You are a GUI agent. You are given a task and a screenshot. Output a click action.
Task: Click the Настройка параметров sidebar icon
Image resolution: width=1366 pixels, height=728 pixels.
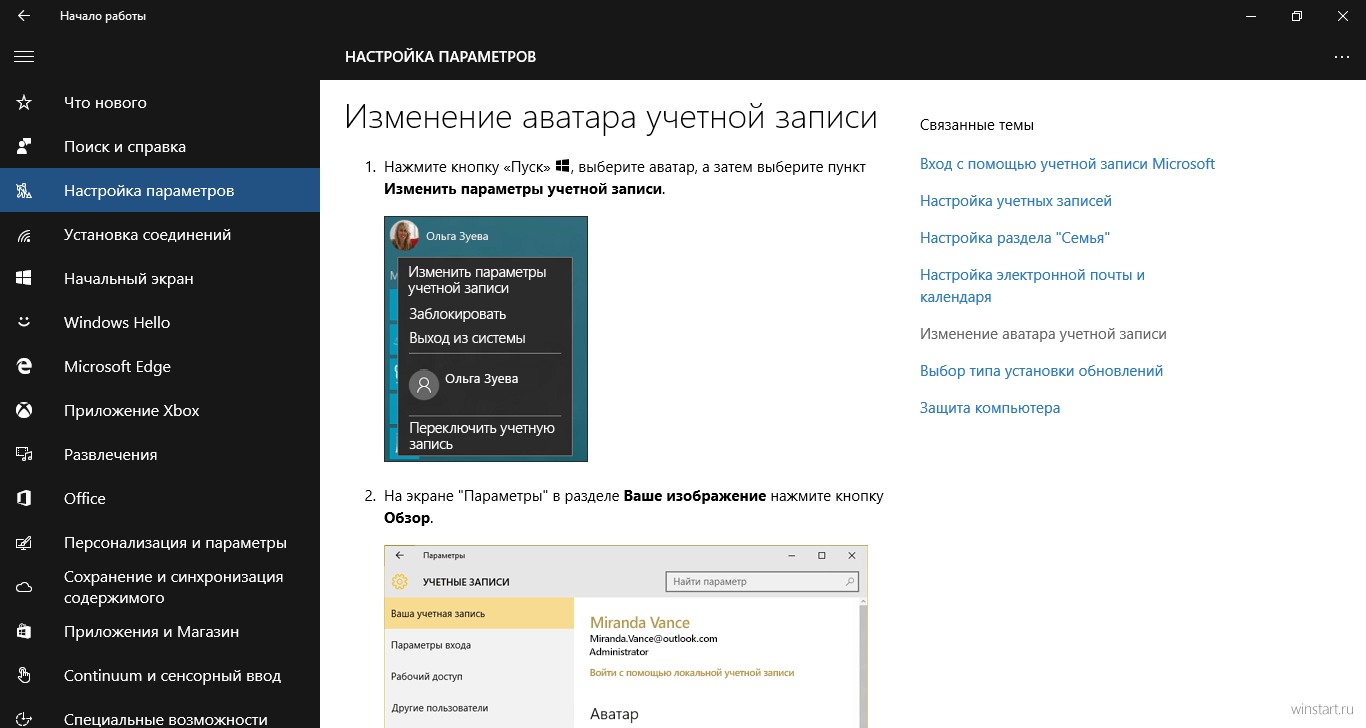(24, 191)
